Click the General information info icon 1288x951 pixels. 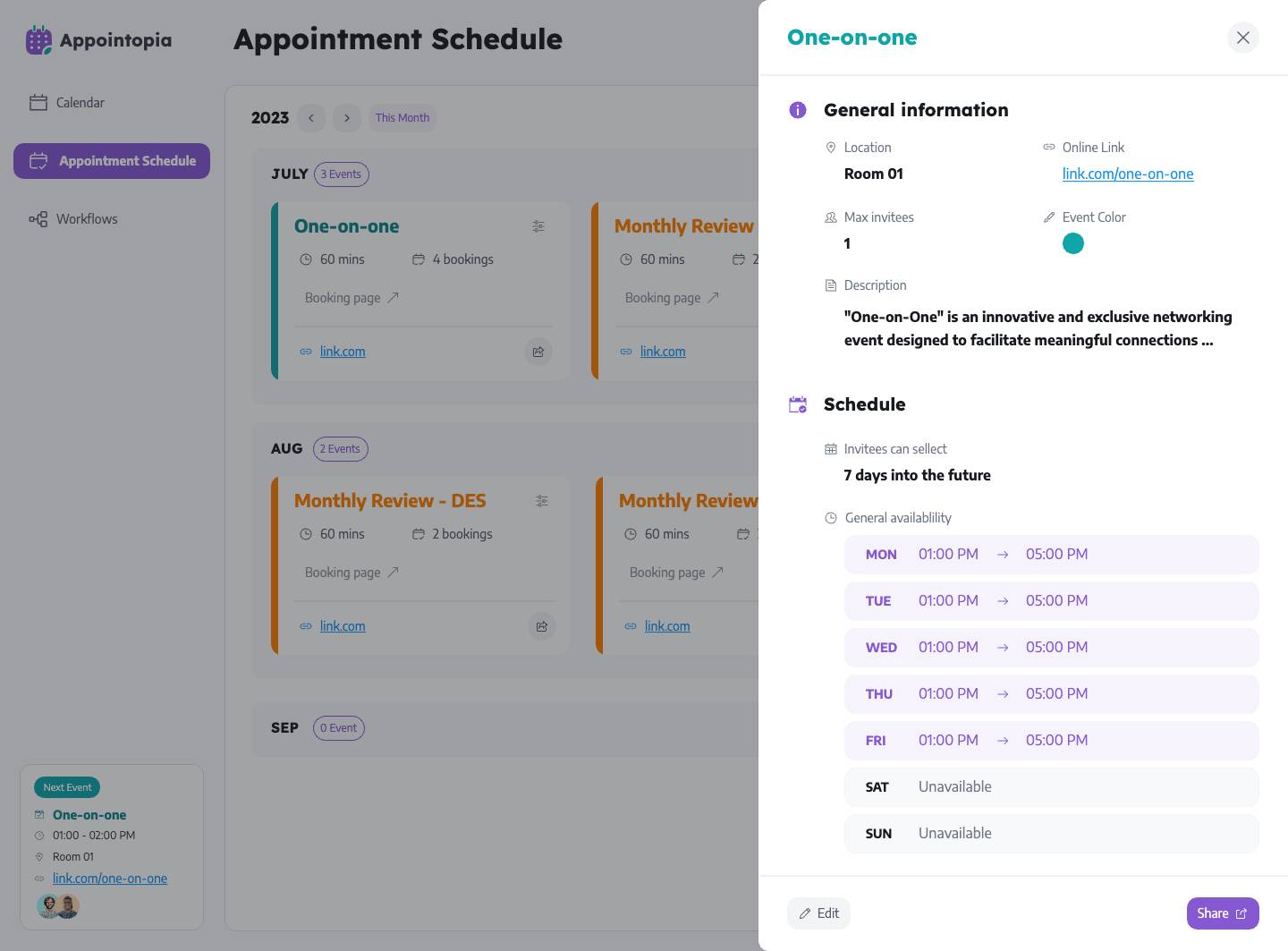click(798, 110)
